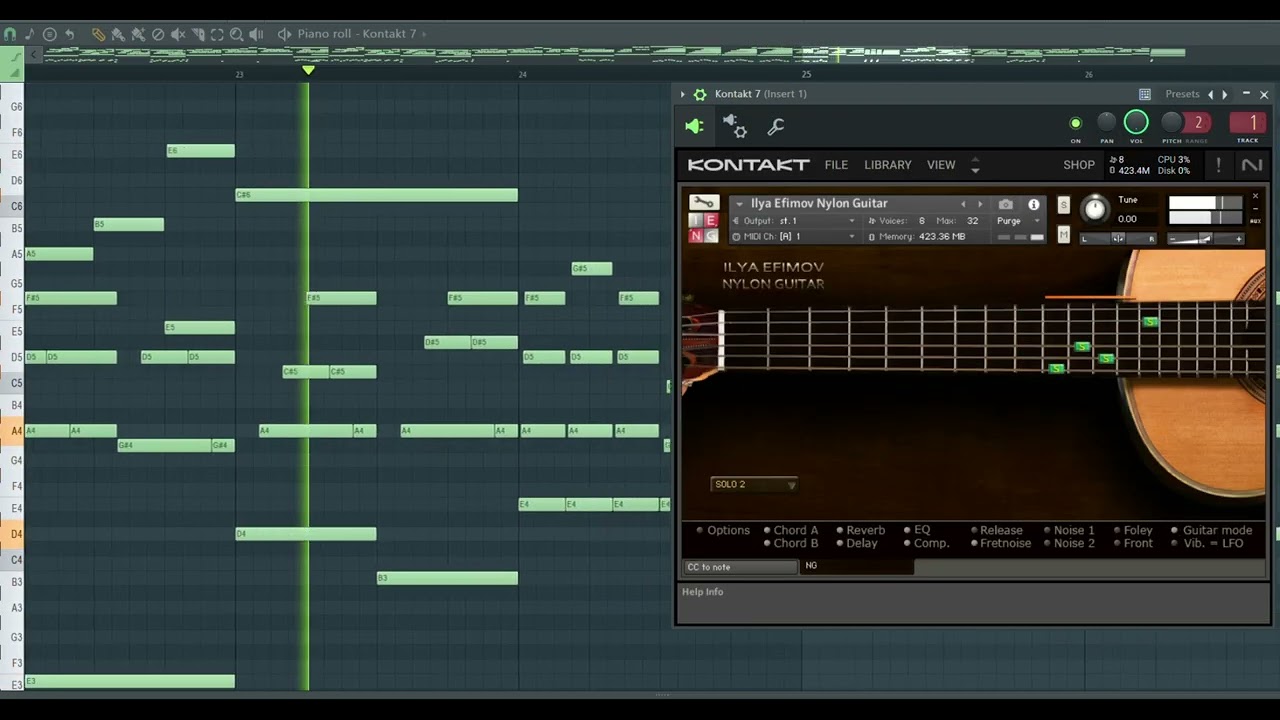Click the long C#6 note in piano roll
The image size is (1280, 720).
377,195
